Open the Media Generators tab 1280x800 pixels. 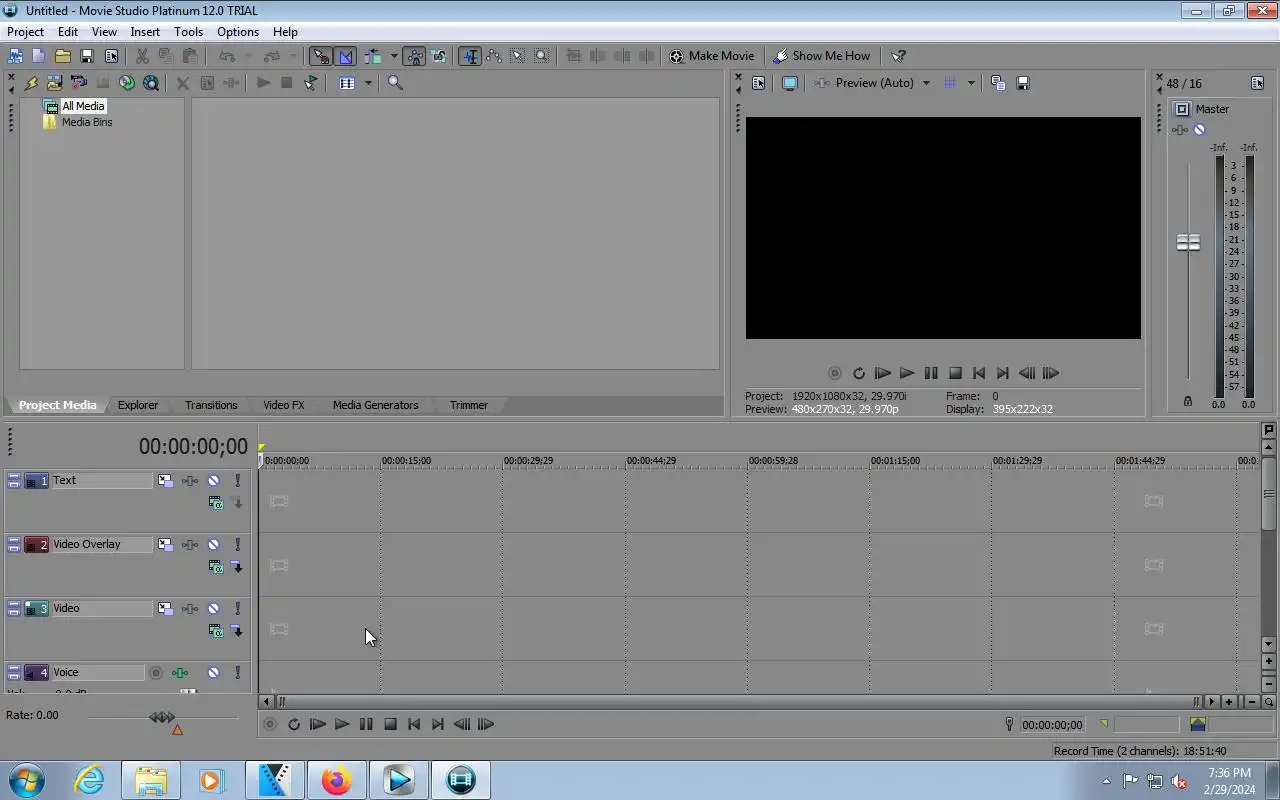pyautogui.click(x=376, y=405)
